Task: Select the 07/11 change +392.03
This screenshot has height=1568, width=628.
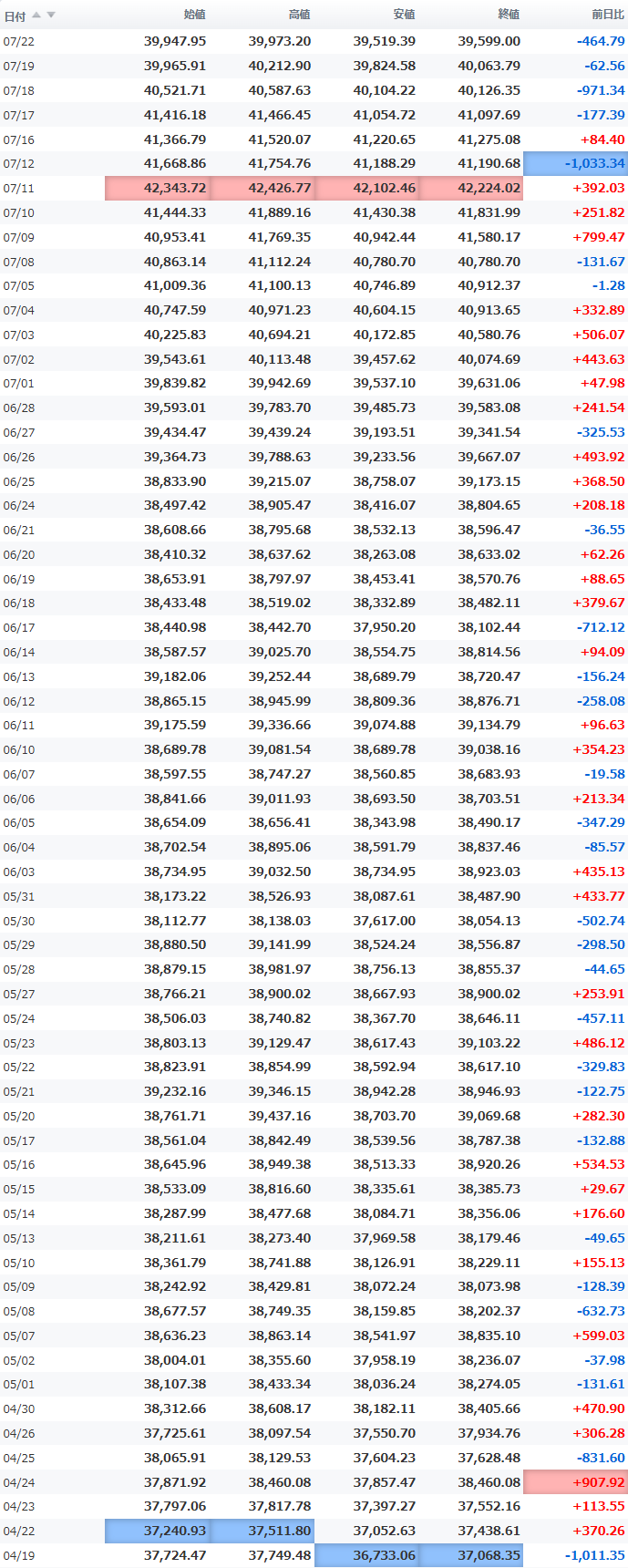Action: [x=599, y=188]
